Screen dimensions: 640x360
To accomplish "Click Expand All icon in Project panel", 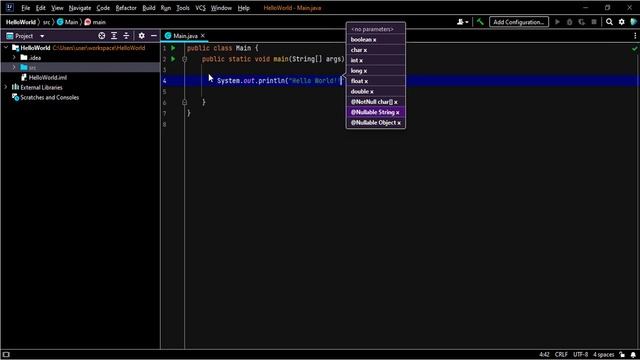I will [114, 36].
